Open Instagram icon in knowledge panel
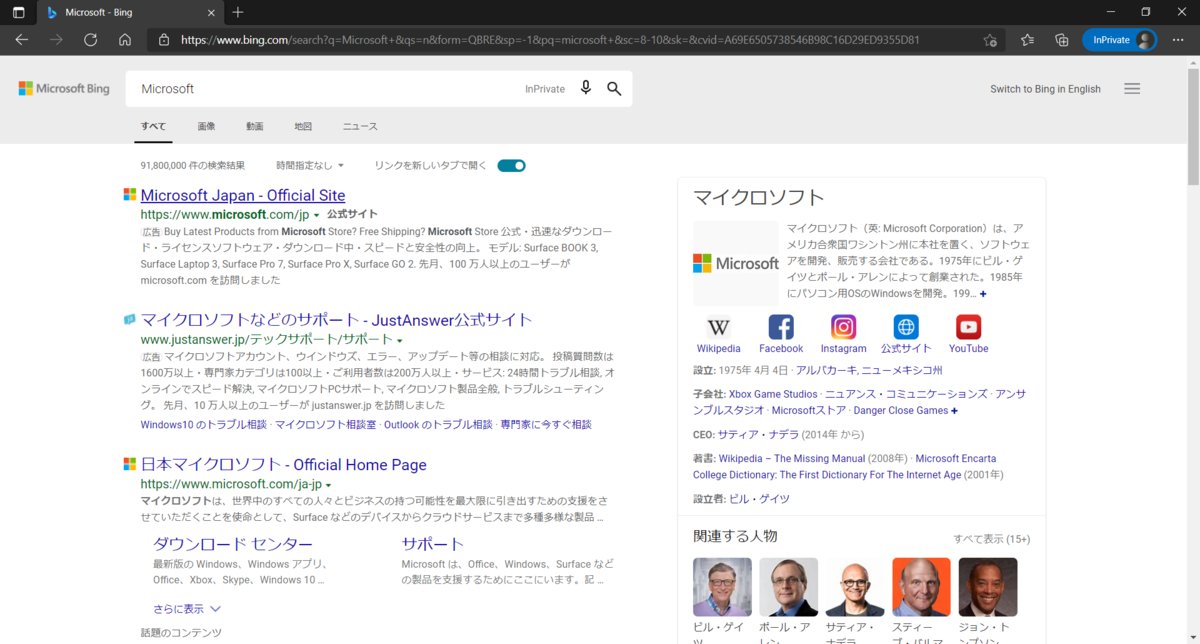Image resolution: width=1200 pixels, height=644 pixels. 844,327
